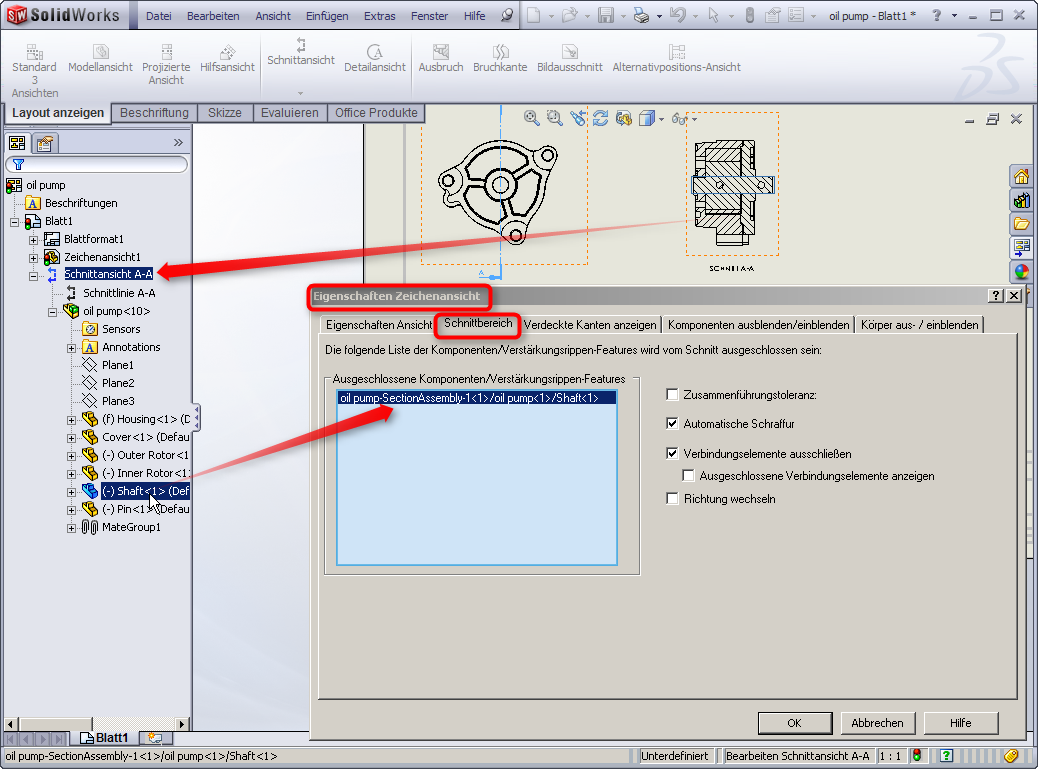This screenshot has width=1038, height=769.
Task: Expand the Cover<1> node
Action: click(x=71, y=438)
